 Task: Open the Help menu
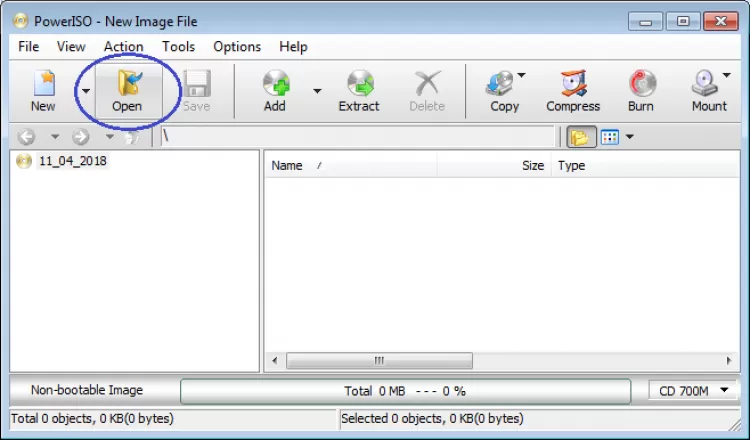(293, 47)
